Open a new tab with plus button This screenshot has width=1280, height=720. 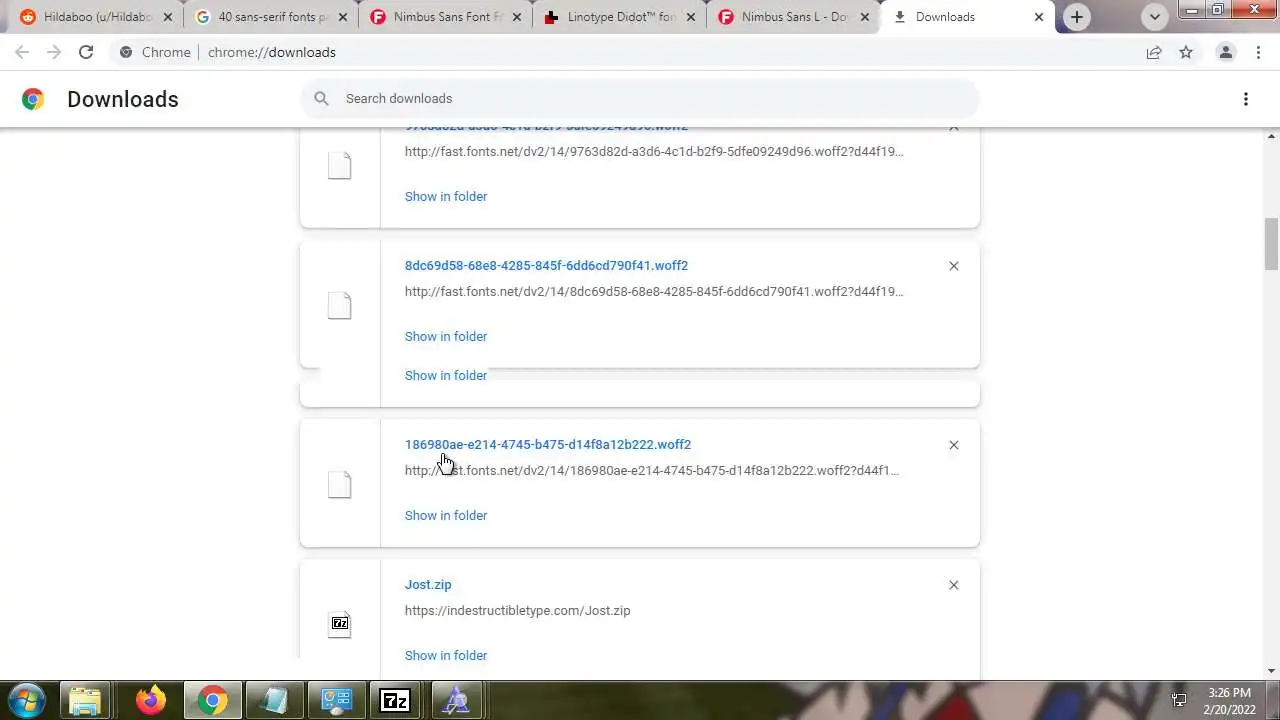tap(1077, 17)
